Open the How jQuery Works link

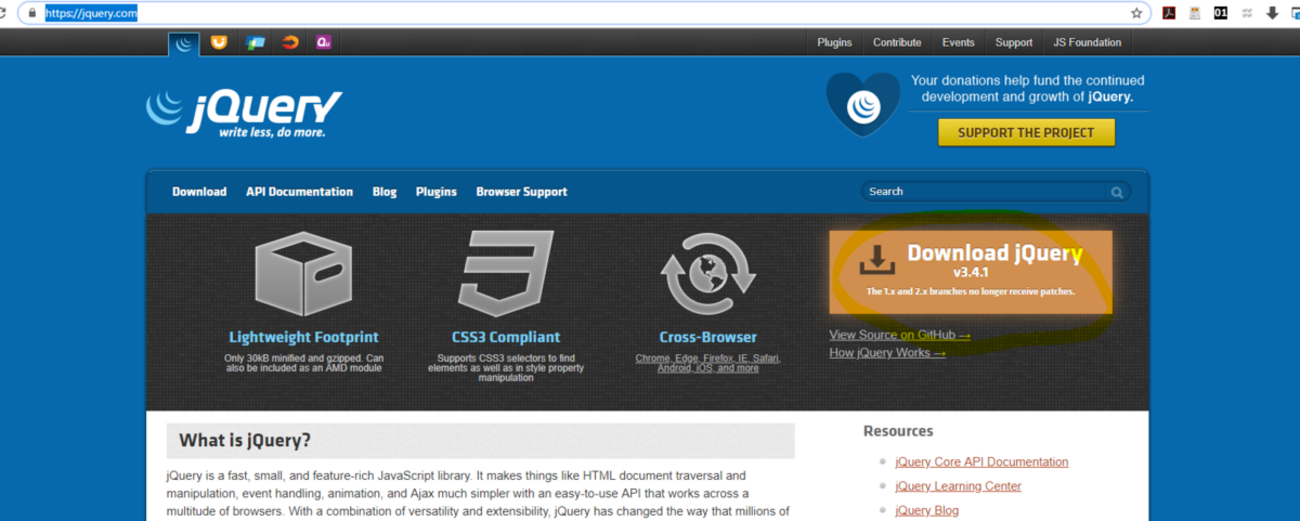tap(887, 353)
